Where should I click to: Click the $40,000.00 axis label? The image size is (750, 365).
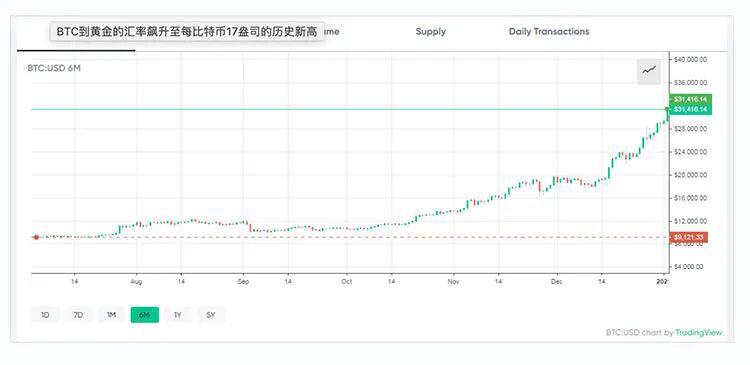click(x=690, y=59)
